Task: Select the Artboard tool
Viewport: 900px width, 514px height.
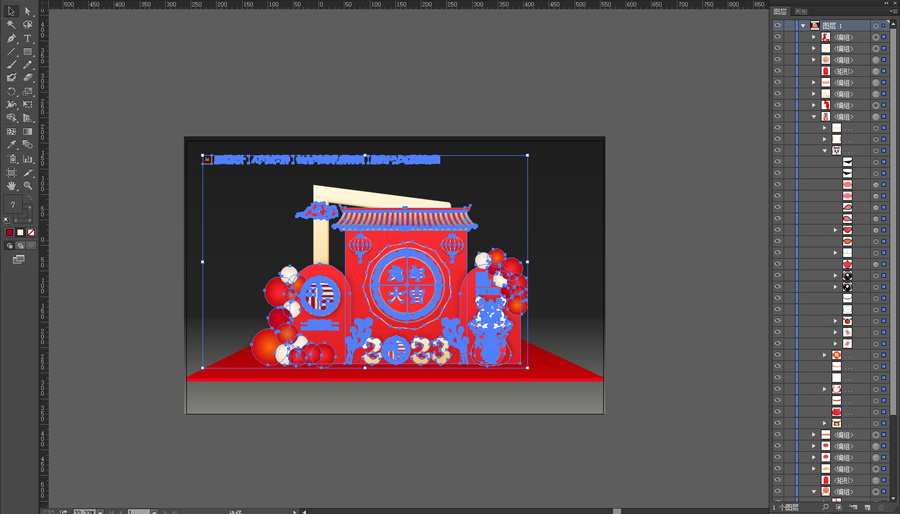Action: [x=11, y=172]
